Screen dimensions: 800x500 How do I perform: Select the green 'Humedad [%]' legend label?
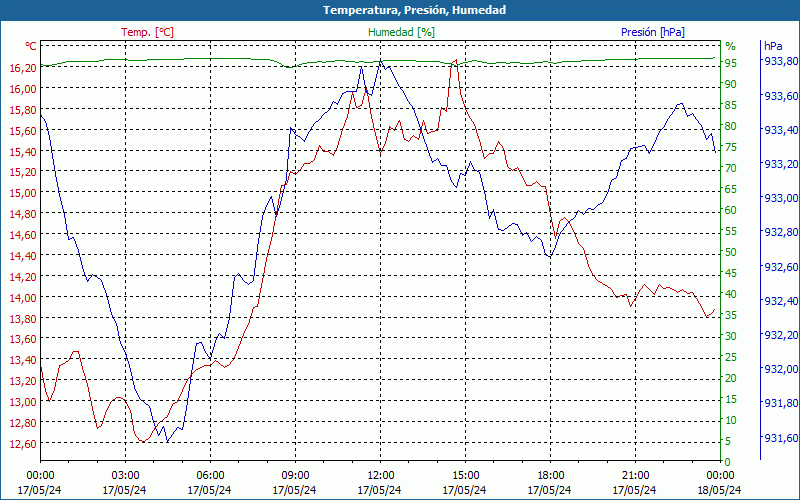point(401,32)
